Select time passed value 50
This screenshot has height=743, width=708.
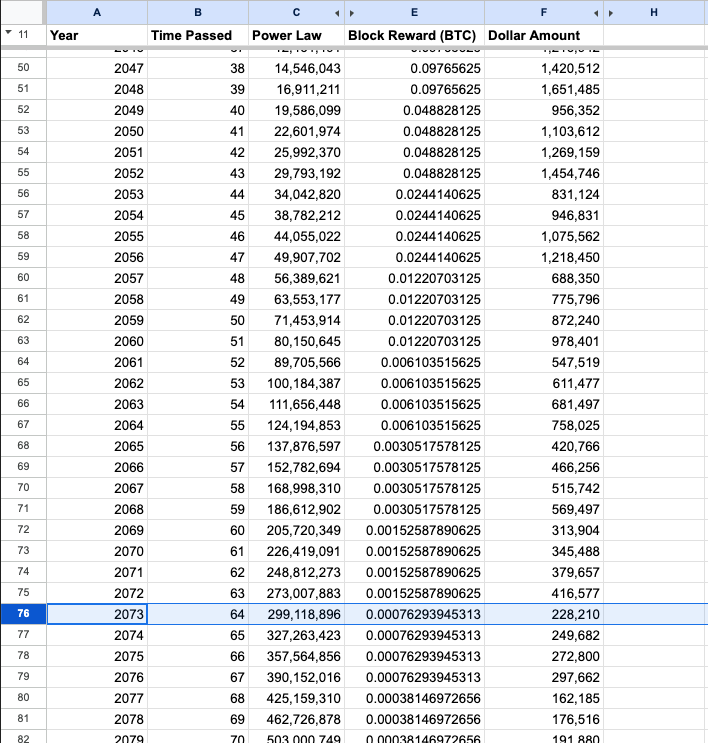point(198,320)
